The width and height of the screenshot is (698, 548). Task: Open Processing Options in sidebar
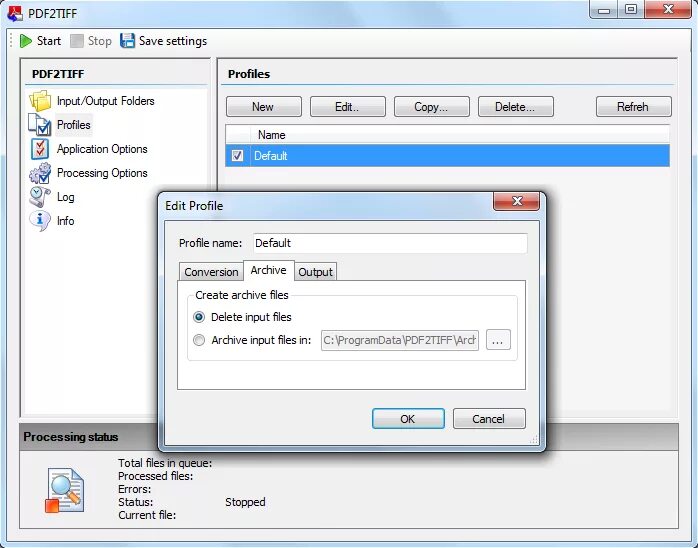click(x=102, y=173)
